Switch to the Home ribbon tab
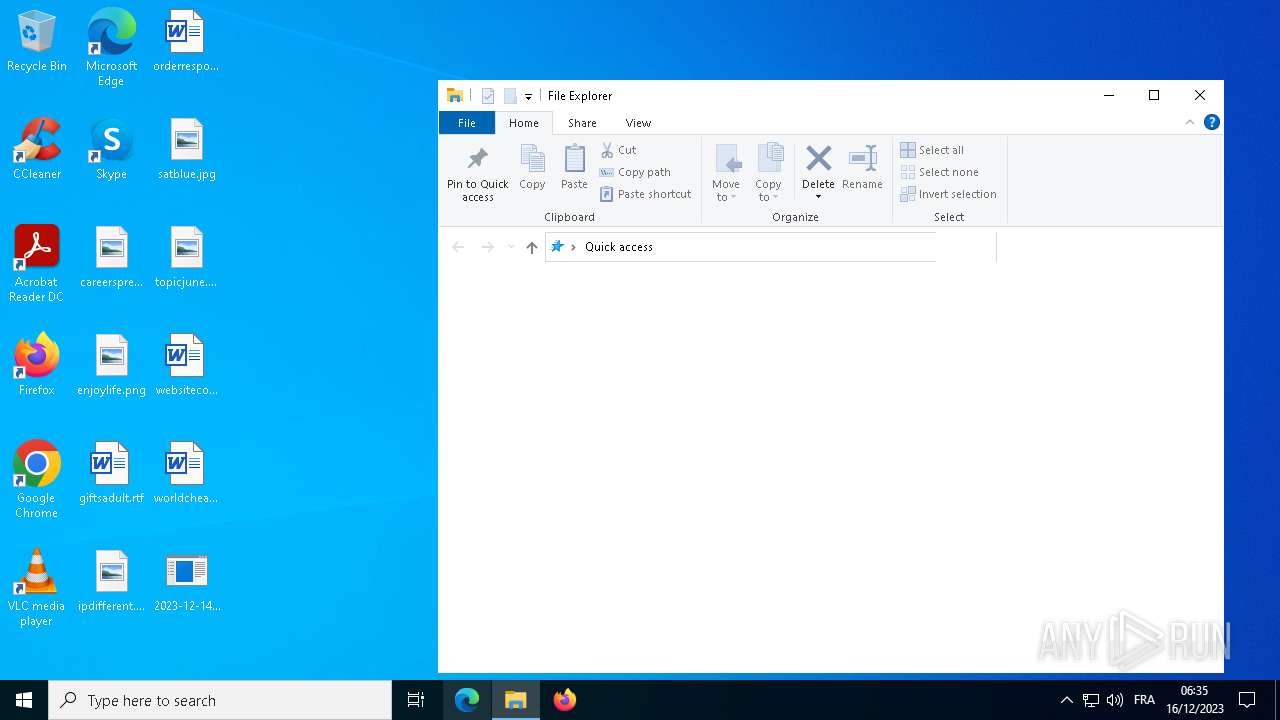Image resolution: width=1280 pixels, height=720 pixels. tap(524, 123)
